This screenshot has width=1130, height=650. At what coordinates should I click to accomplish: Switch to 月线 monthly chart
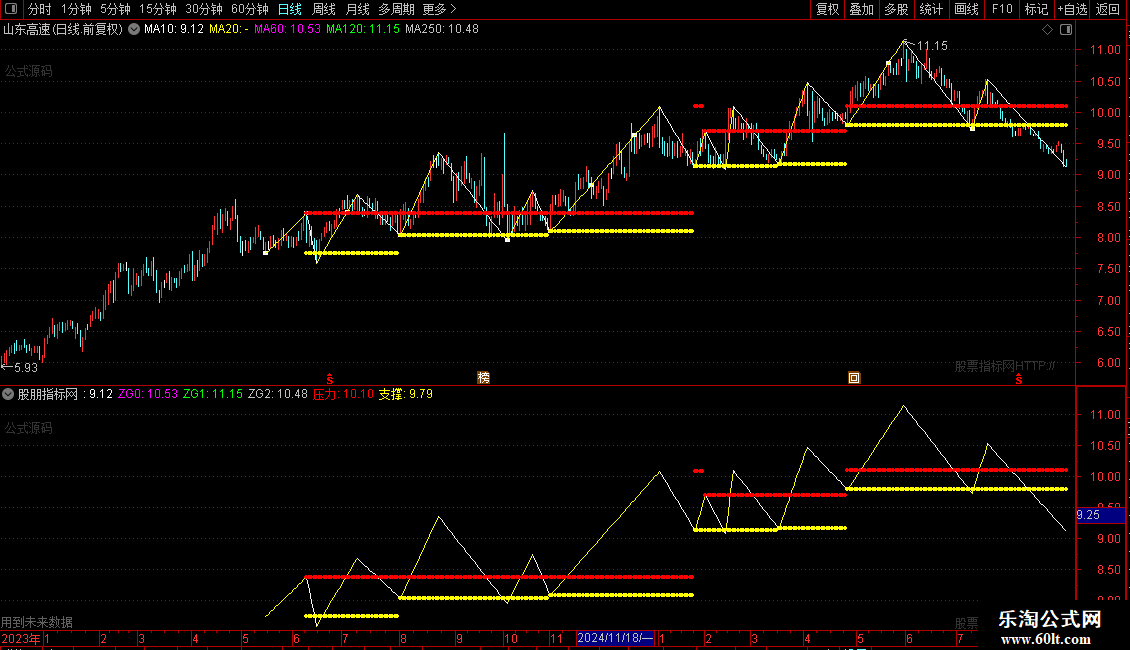click(x=357, y=9)
